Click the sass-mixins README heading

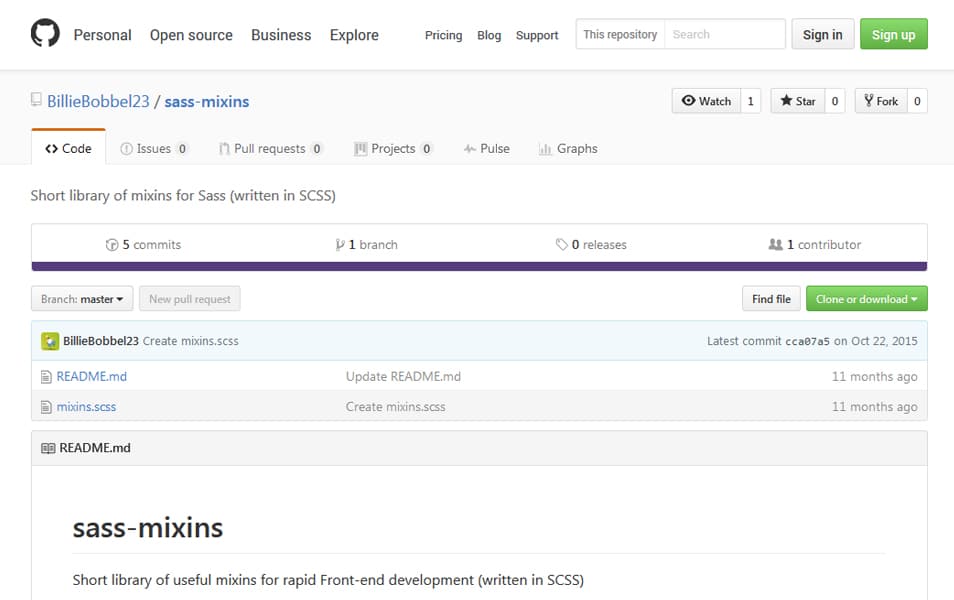tap(148, 528)
